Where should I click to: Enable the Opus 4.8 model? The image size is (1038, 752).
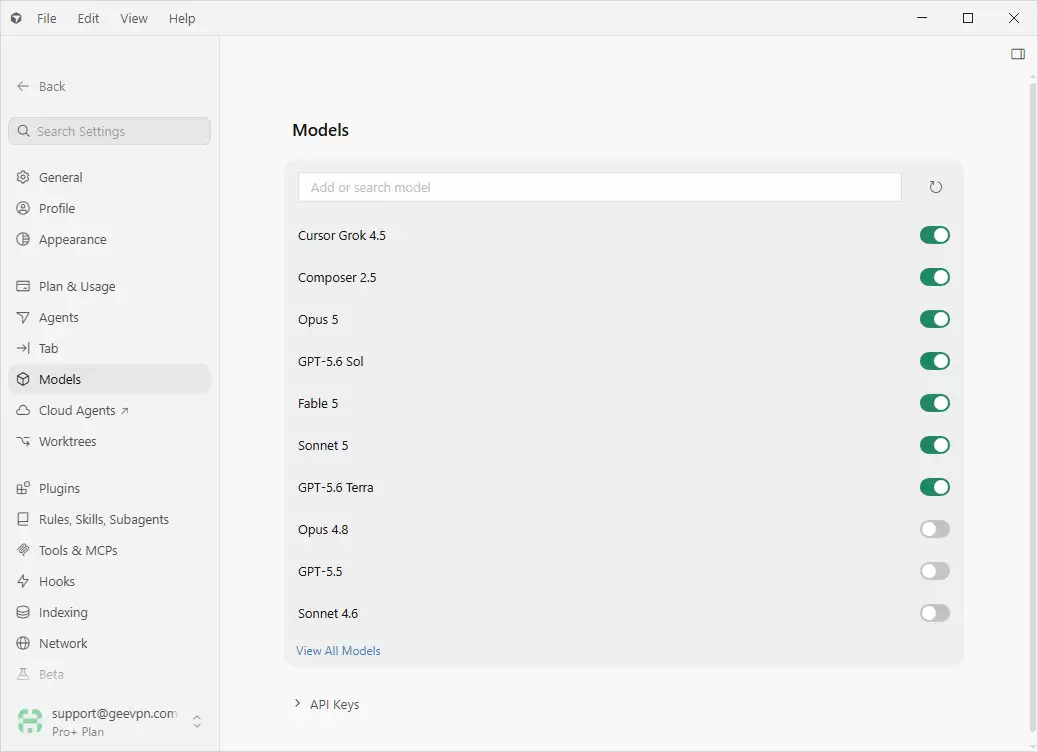935,530
